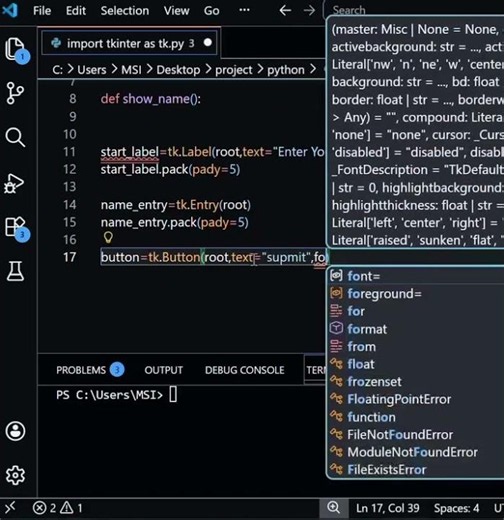Select the FloatingPointError suggestion
The image size is (504, 520).
(415, 399)
